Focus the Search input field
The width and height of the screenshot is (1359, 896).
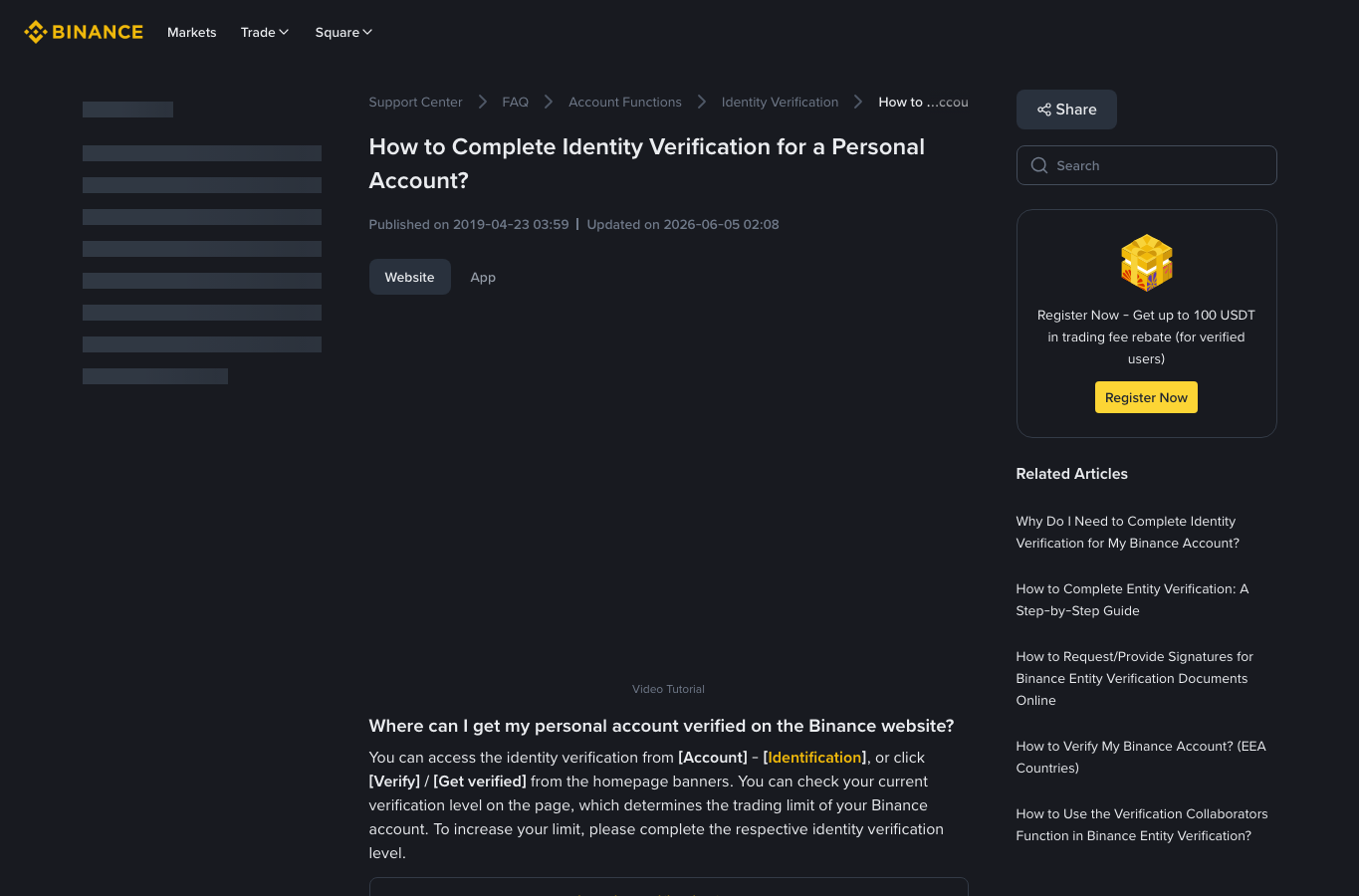coord(1147,165)
